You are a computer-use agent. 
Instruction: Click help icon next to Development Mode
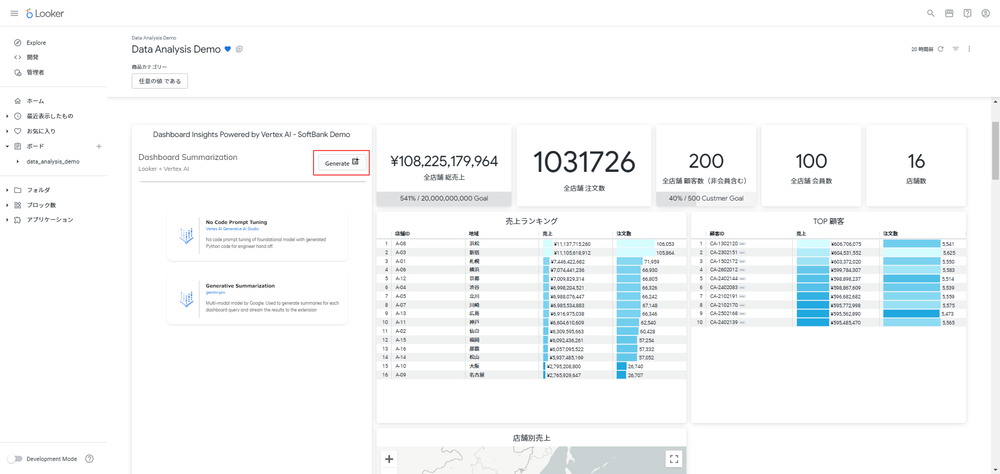point(89,459)
